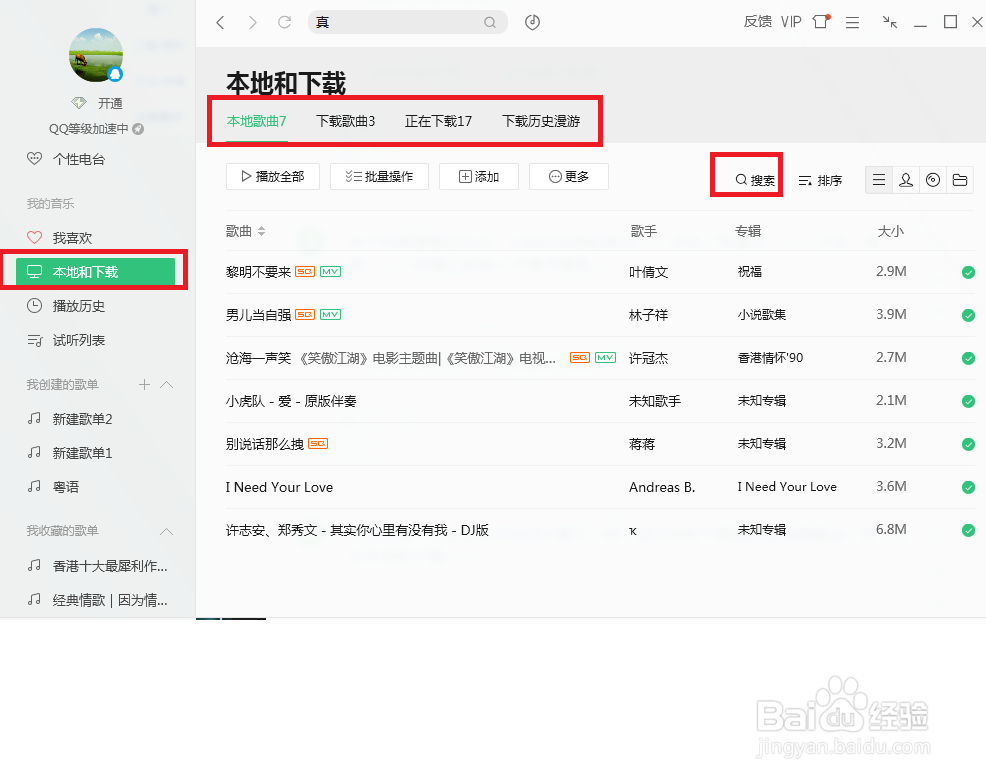Click the listening timer icon beside search box
Image resolution: width=986 pixels, height=781 pixels.
pos(532,21)
